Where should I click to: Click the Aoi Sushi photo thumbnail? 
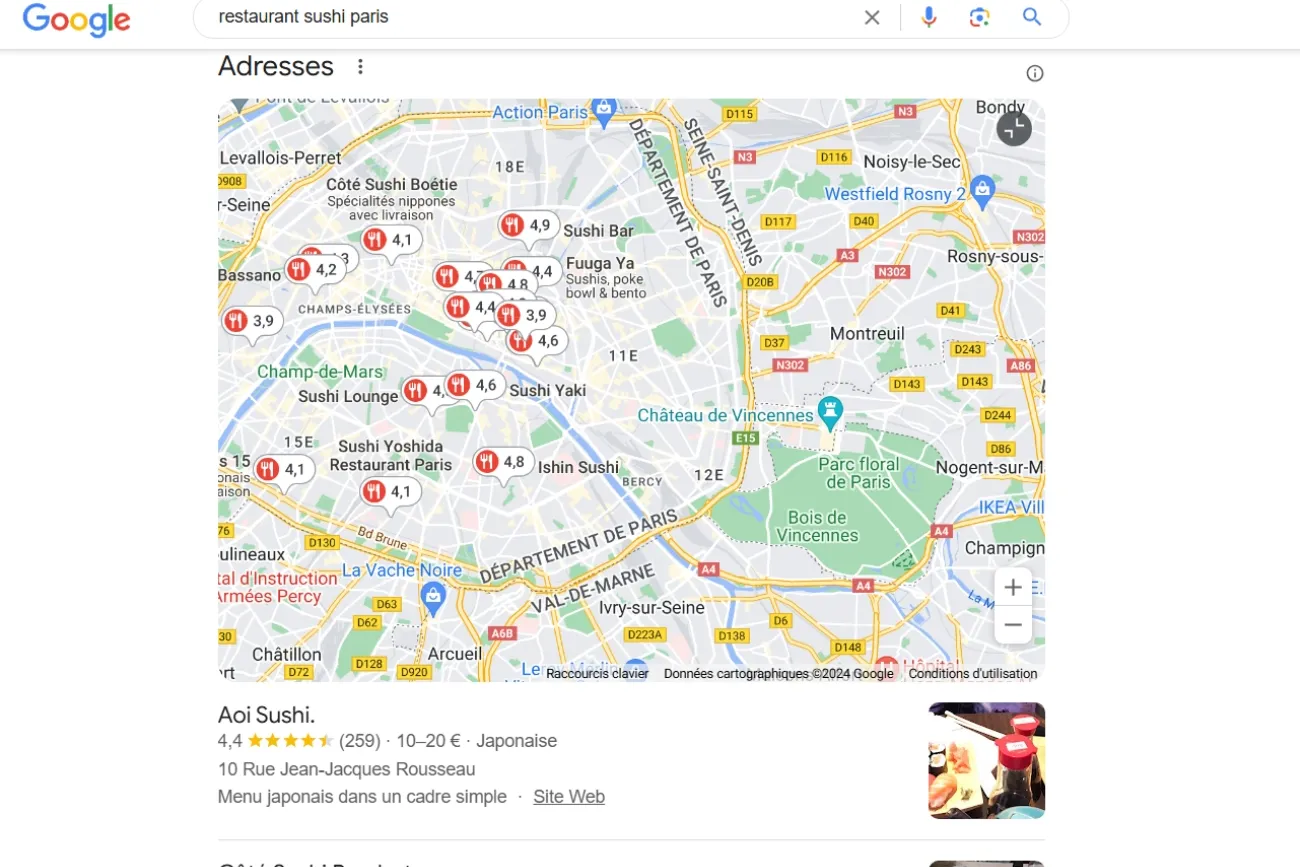coord(986,760)
